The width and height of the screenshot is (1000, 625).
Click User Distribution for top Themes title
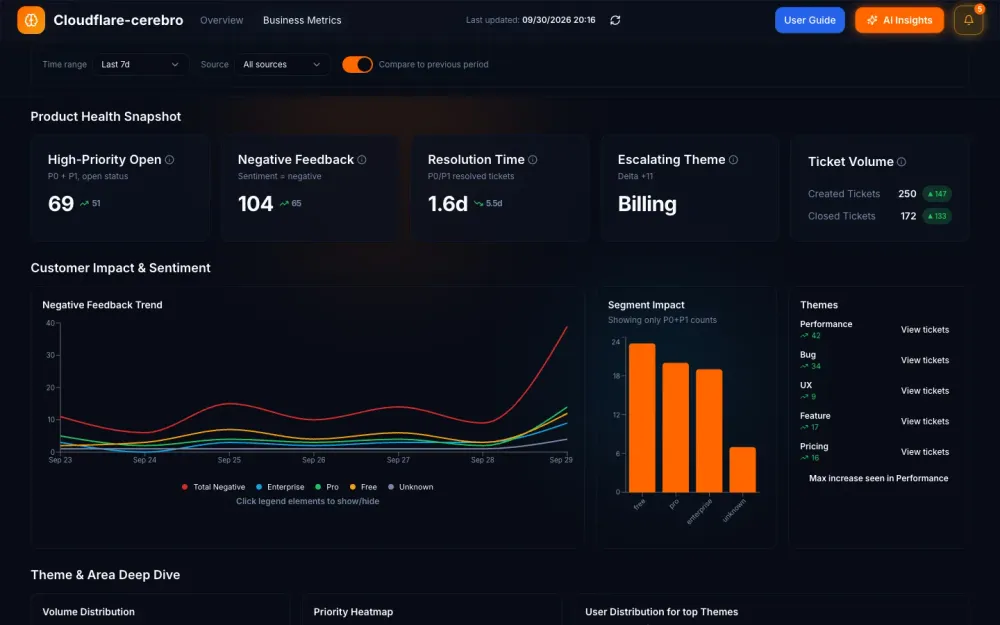[661, 612]
